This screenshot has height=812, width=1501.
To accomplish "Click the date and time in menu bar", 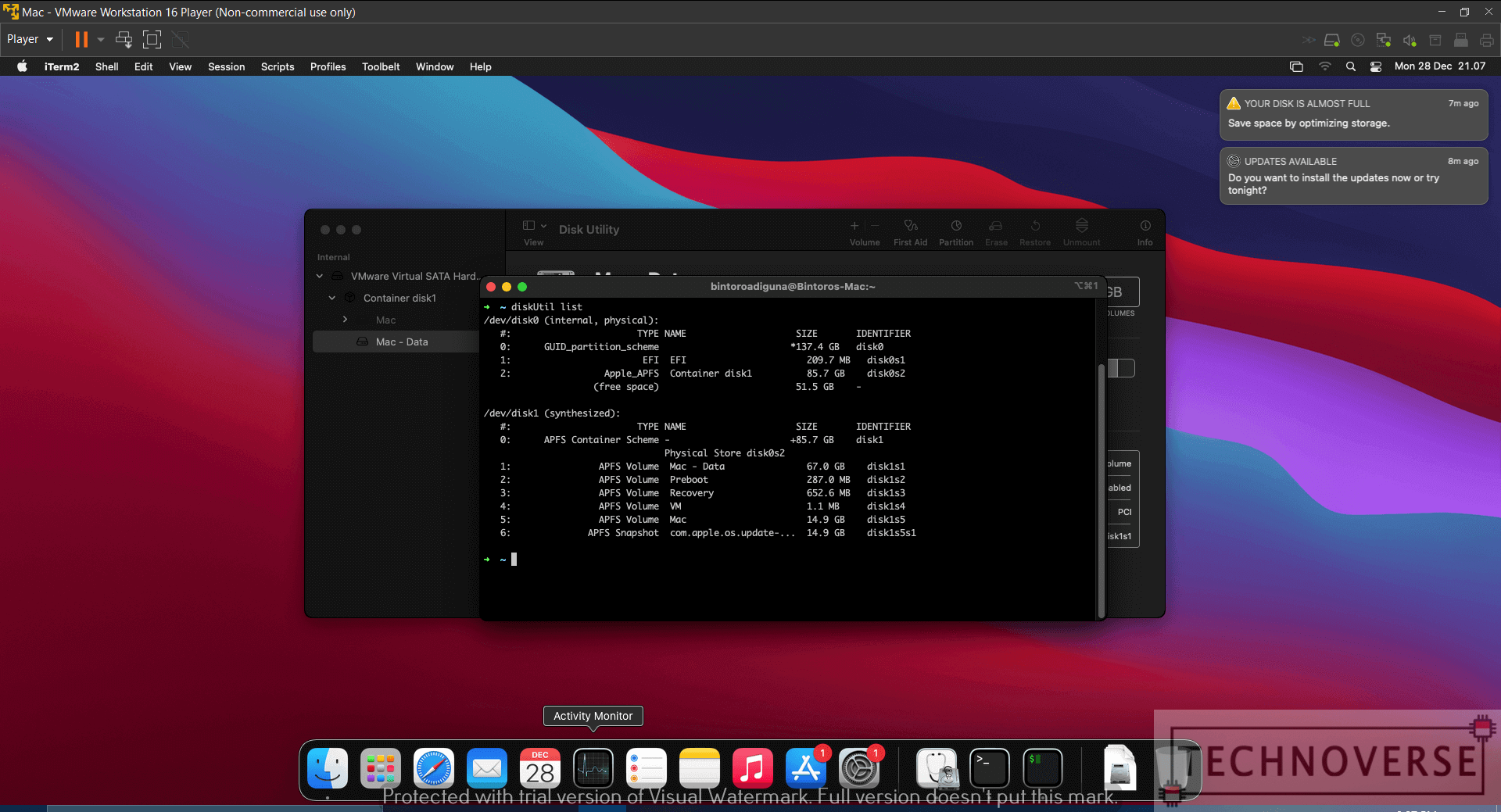I will click(x=1440, y=66).
